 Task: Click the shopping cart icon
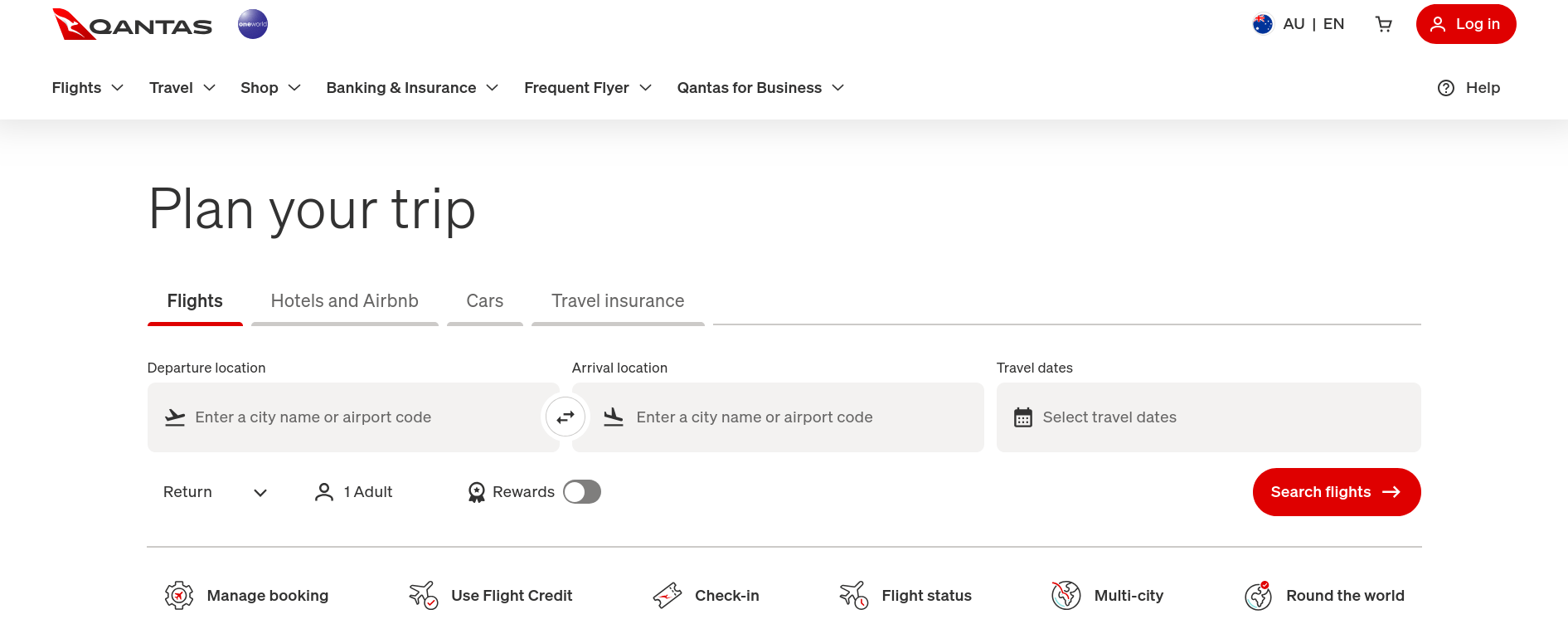[x=1383, y=24]
